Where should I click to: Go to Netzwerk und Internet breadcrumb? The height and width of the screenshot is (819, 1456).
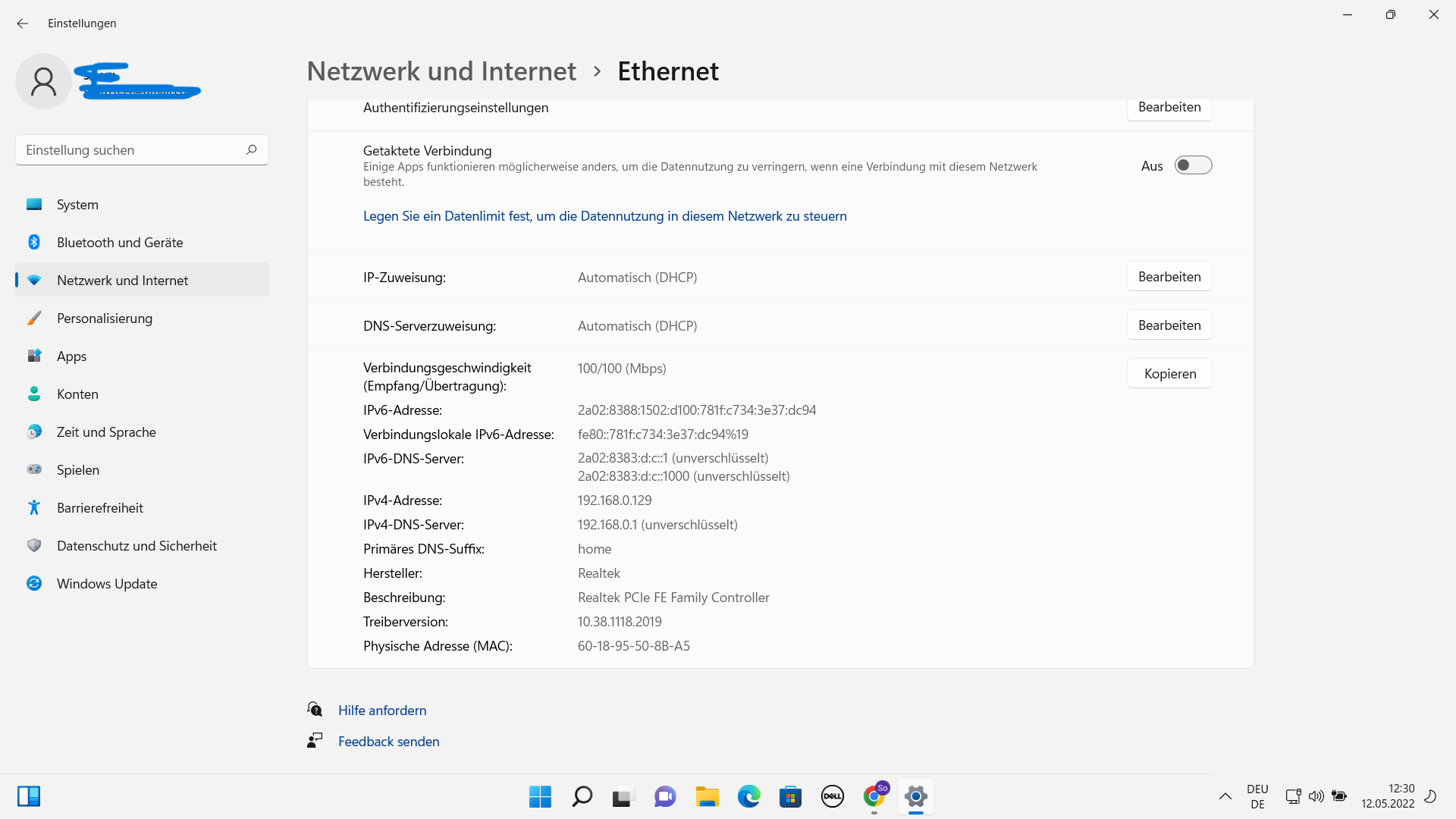point(441,71)
